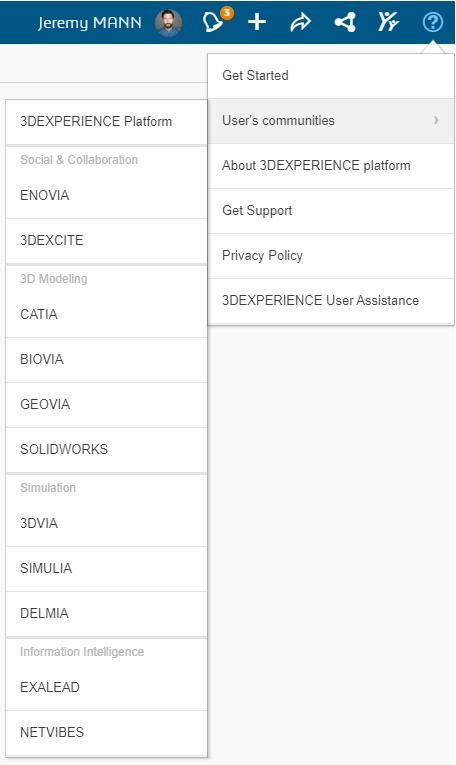Open Privacy Policy entry
456x765 pixels.
(331, 256)
